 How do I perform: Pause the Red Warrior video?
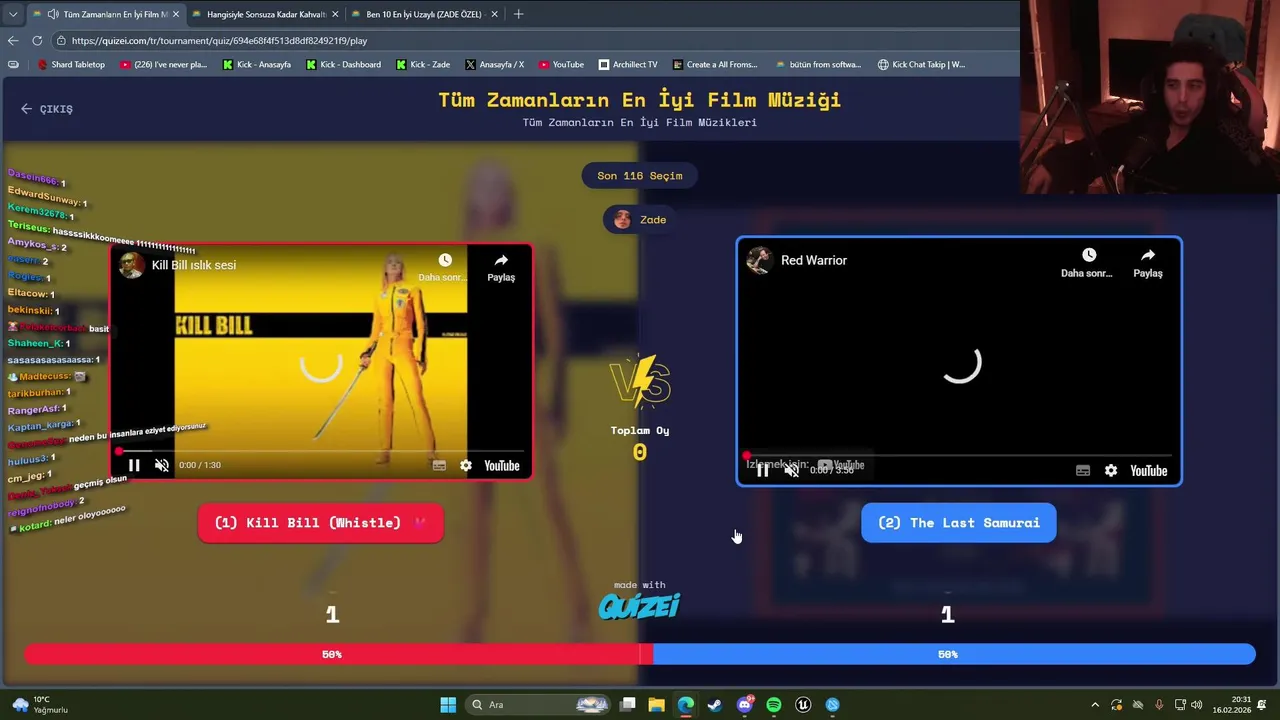762,470
